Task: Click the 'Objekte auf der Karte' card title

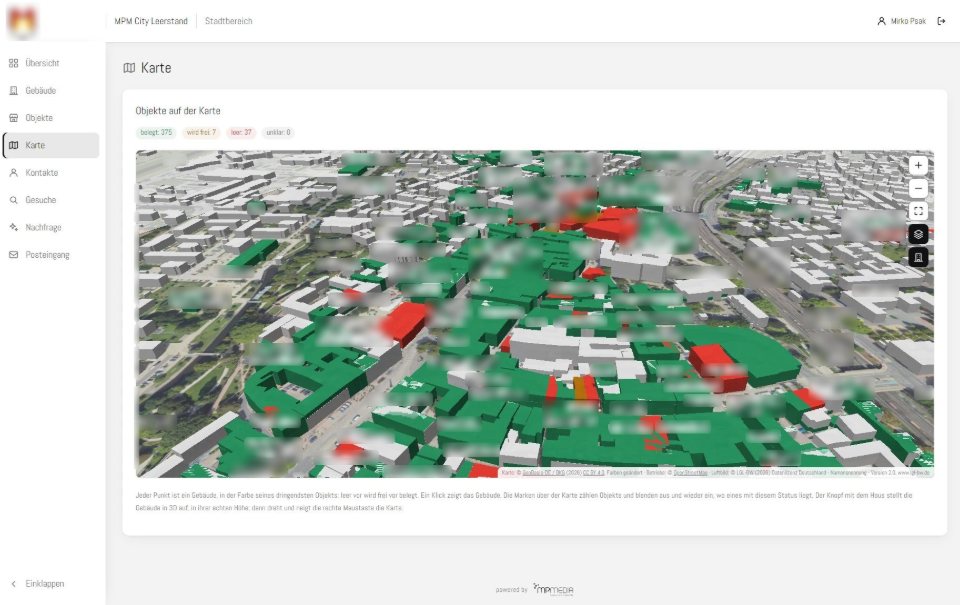Action: click(178, 111)
